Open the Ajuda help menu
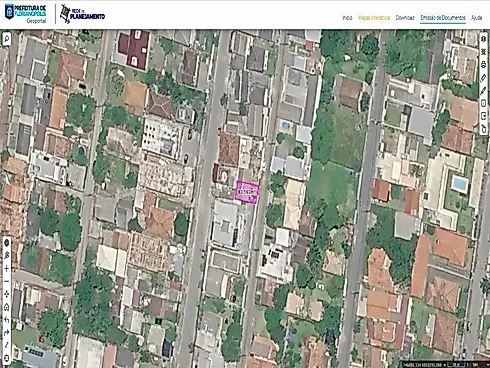Screen dimensions: 490x368 476,18
